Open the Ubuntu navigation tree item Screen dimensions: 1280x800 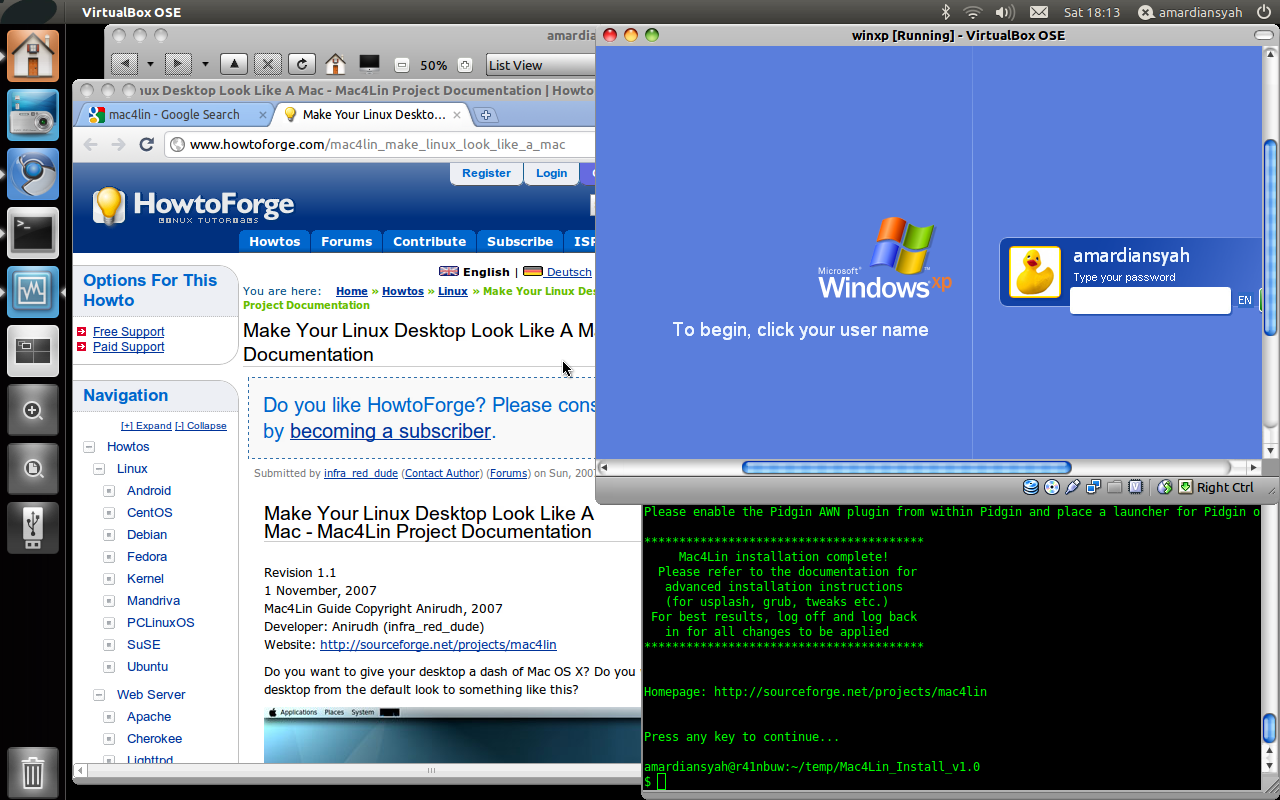[x=147, y=667]
